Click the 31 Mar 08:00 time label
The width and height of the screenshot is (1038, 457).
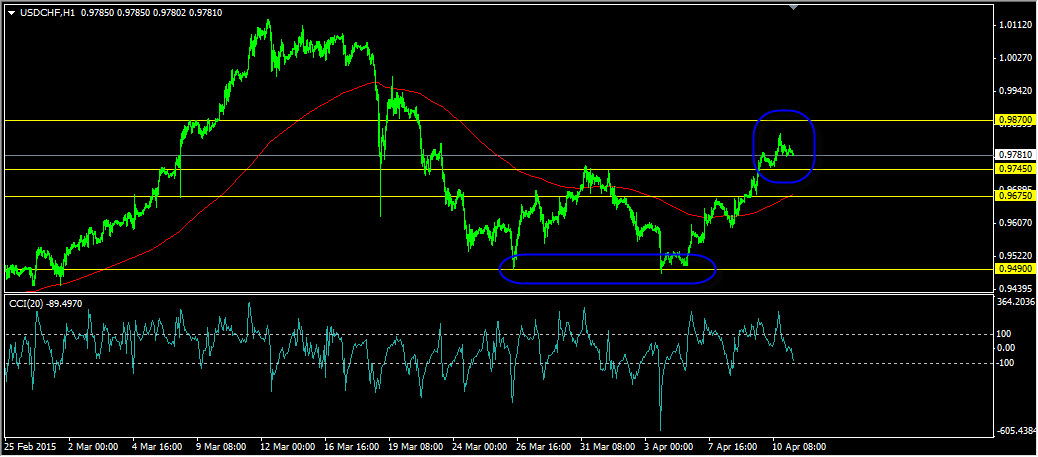pos(606,447)
